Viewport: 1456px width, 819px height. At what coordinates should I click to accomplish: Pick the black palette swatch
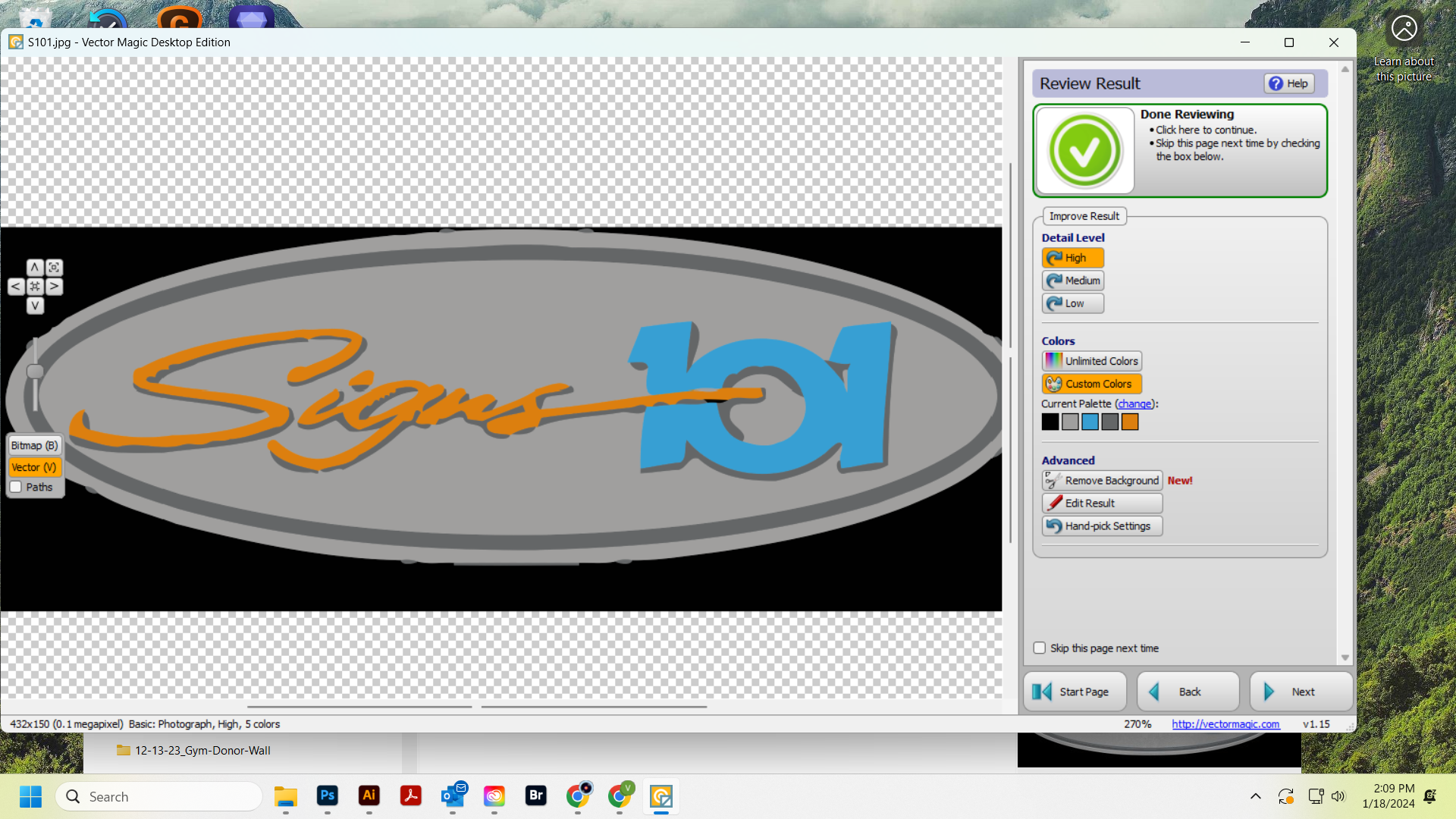1050,422
